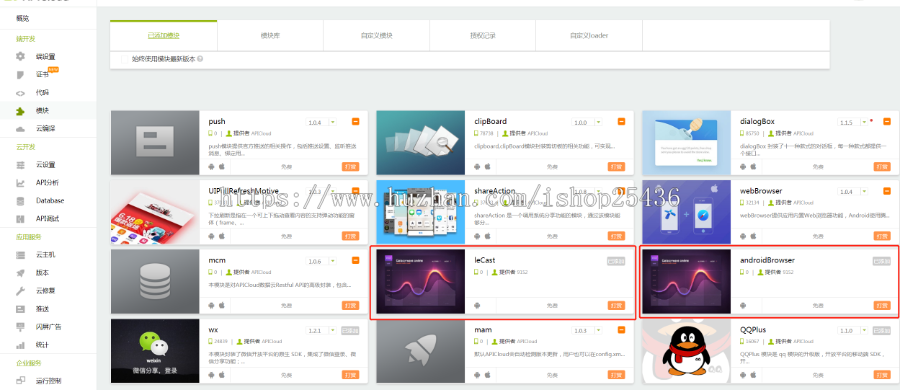Click the webBrowser module title
This screenshot has height=390, width=900.
point(761,191)
